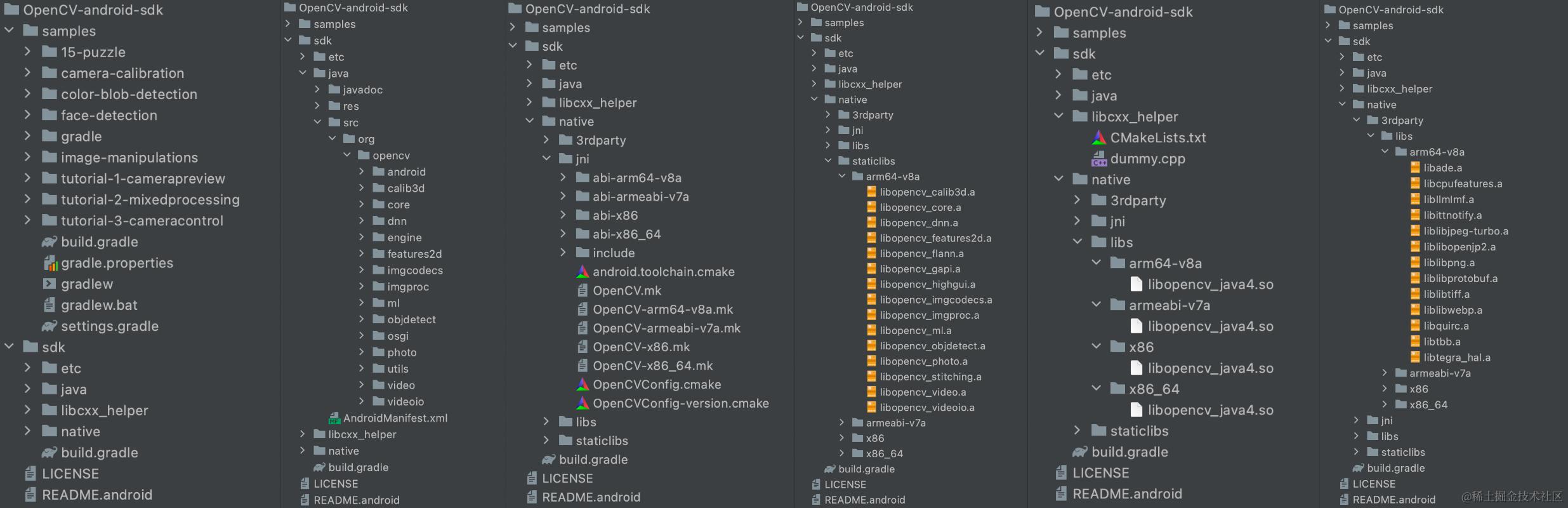Screen dimensions: 1568x508
Task: Select libopencv_core.a file name
Action: click(x=921, y=208)
